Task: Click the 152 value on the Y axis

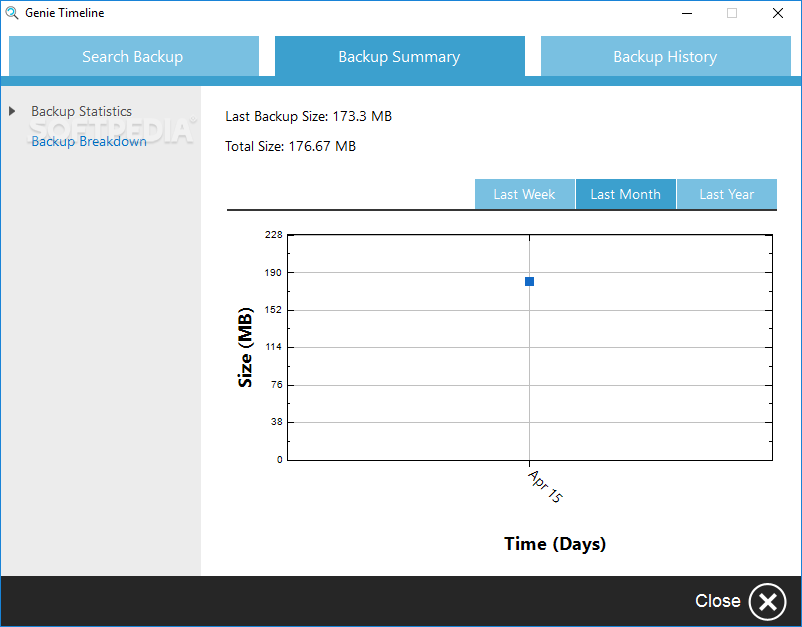Action: pos(274,310)
